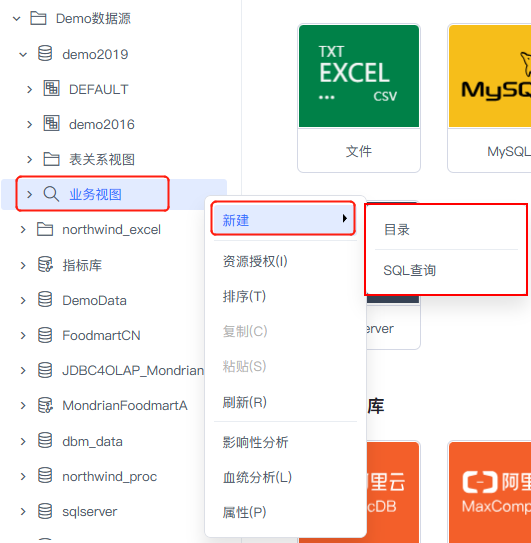
Task: Click the MondrianFoodmartA database icon
Action: pos(45,405)
